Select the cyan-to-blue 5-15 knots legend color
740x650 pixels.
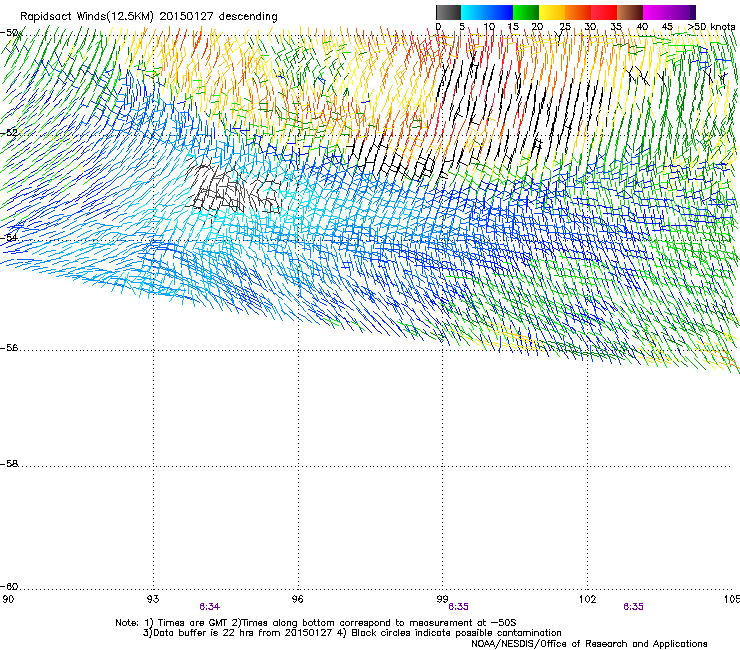pos(487,12)
